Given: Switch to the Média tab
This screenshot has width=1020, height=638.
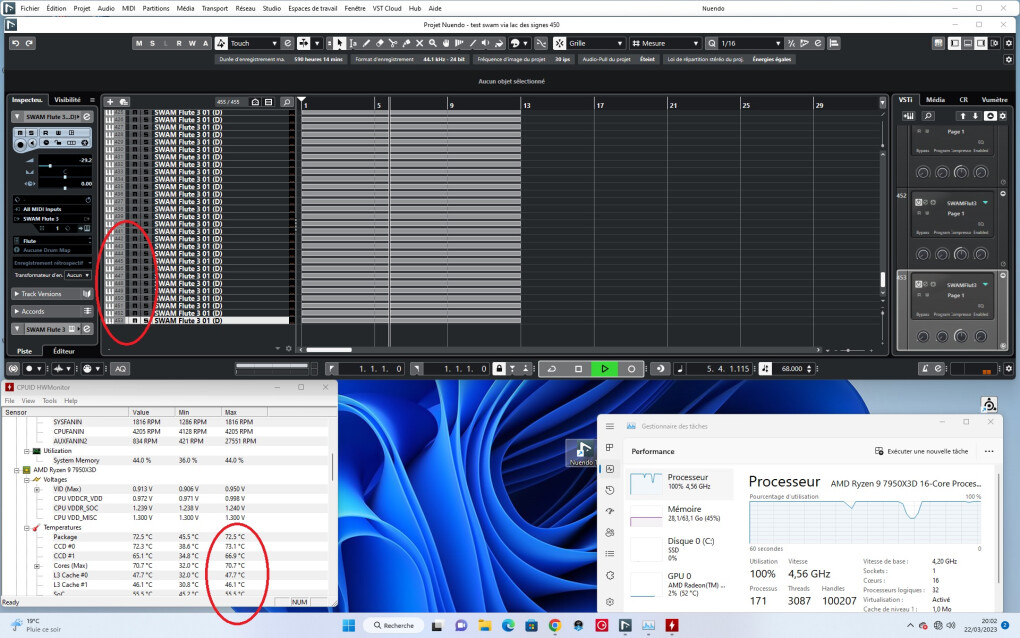Looking at the screenshot, I should 935,100.
